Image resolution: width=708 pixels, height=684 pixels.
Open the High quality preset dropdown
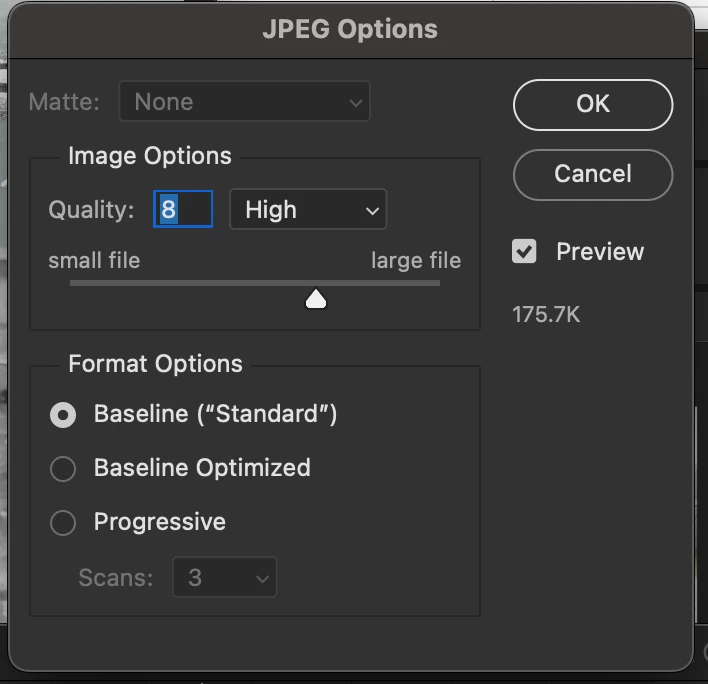pyautogui.click(x=307, y=210)
